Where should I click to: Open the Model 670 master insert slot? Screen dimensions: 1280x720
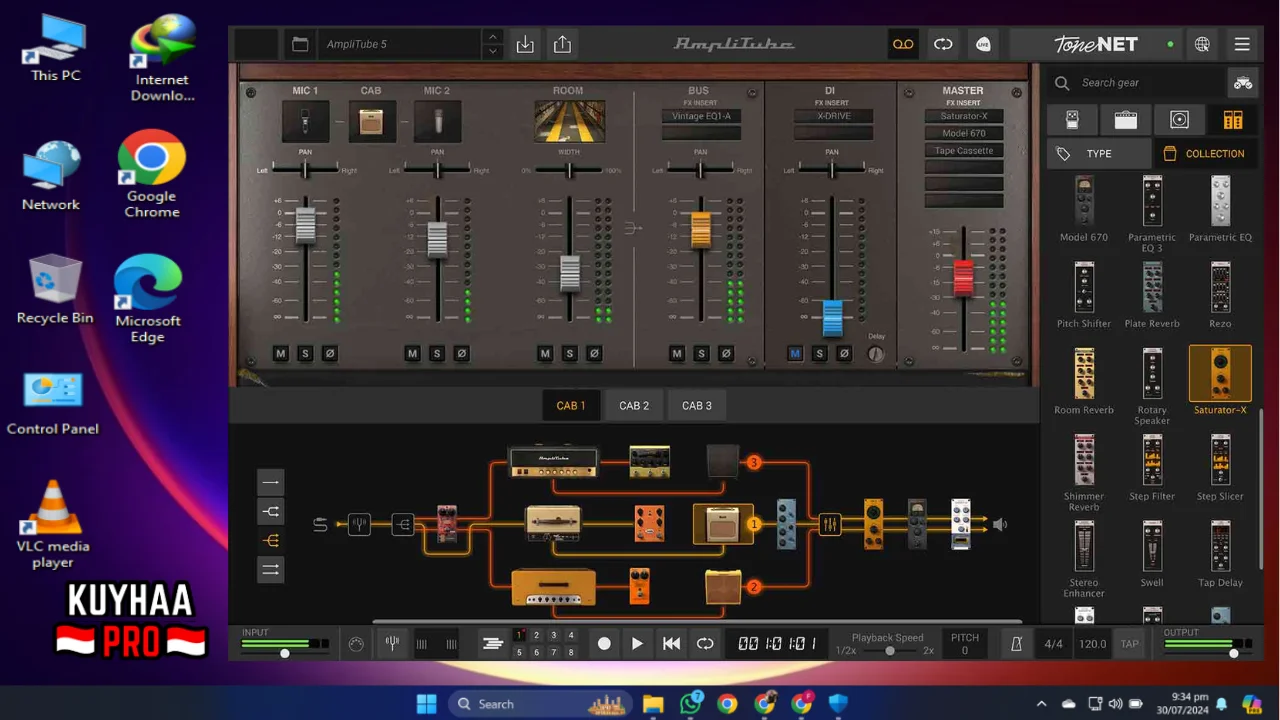coord(963,133)
